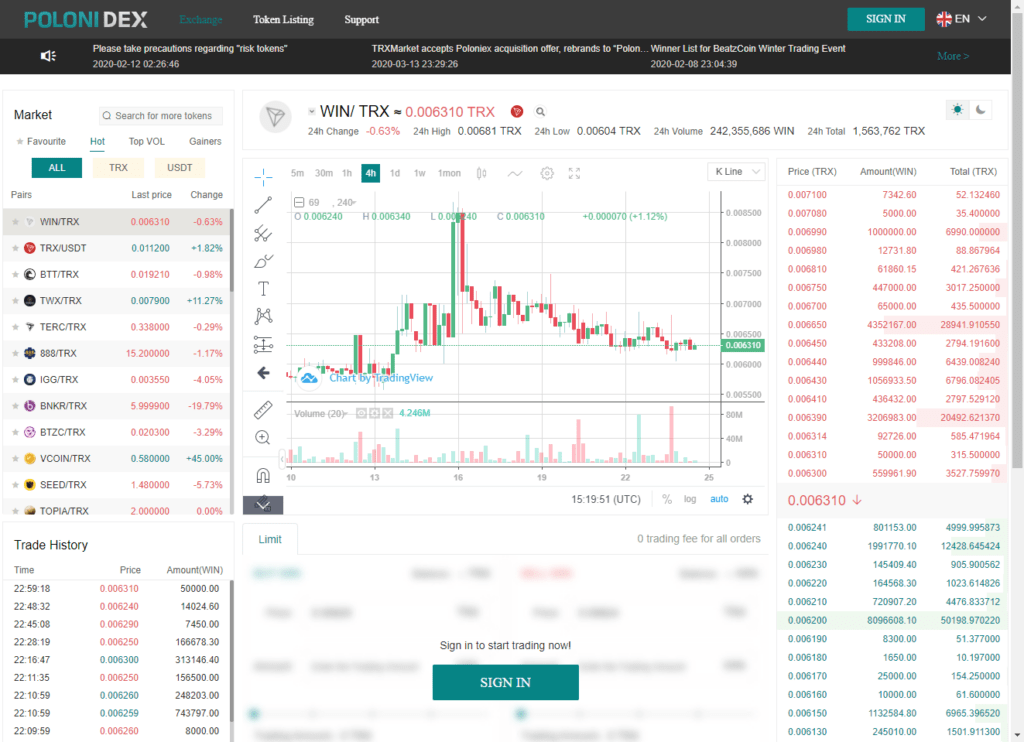Select the 1w chart interval

[x=419, y=173]
